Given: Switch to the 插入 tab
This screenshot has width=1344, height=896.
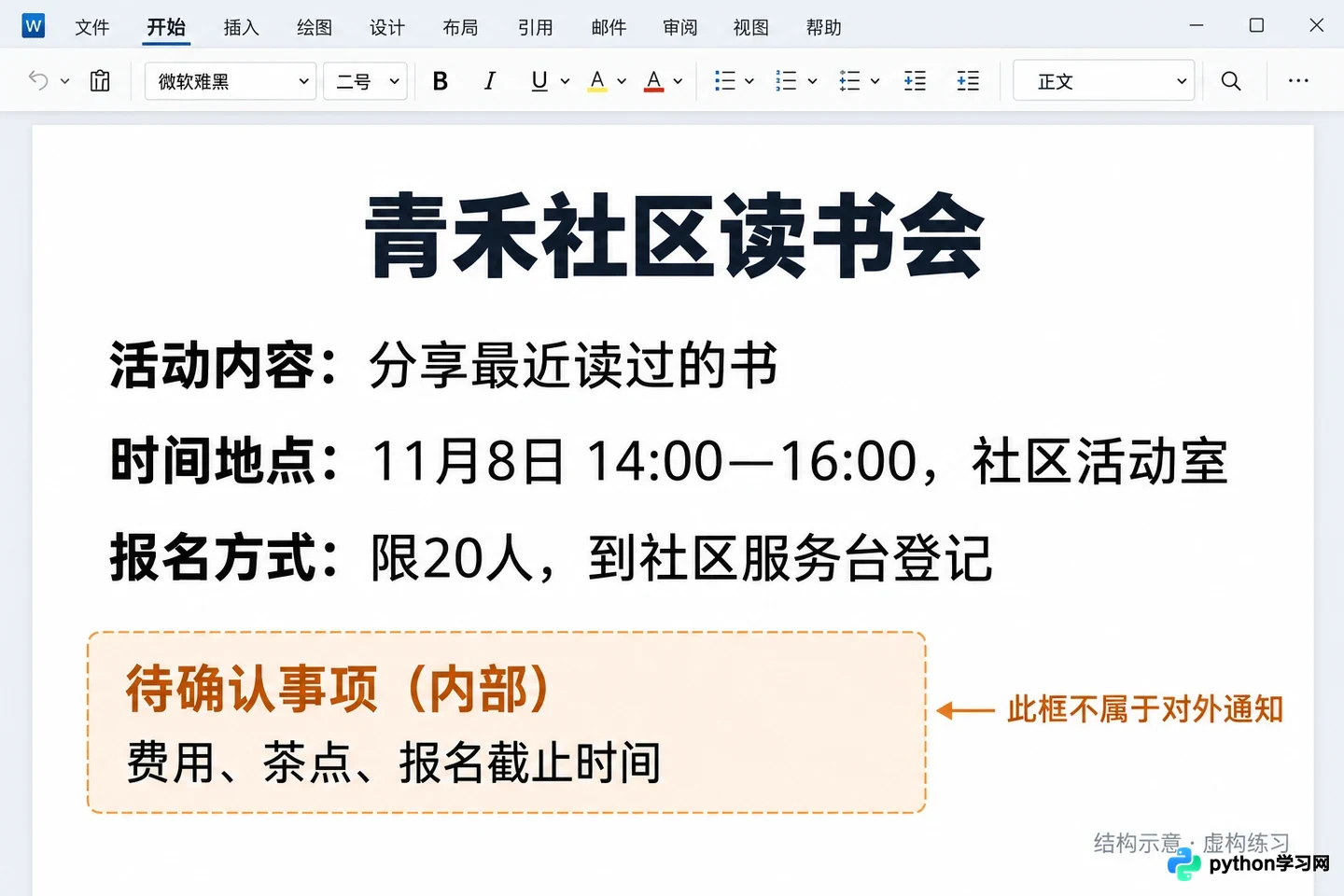Looking at the screenshot, I should pyautogui.click(x=242, y=27).
